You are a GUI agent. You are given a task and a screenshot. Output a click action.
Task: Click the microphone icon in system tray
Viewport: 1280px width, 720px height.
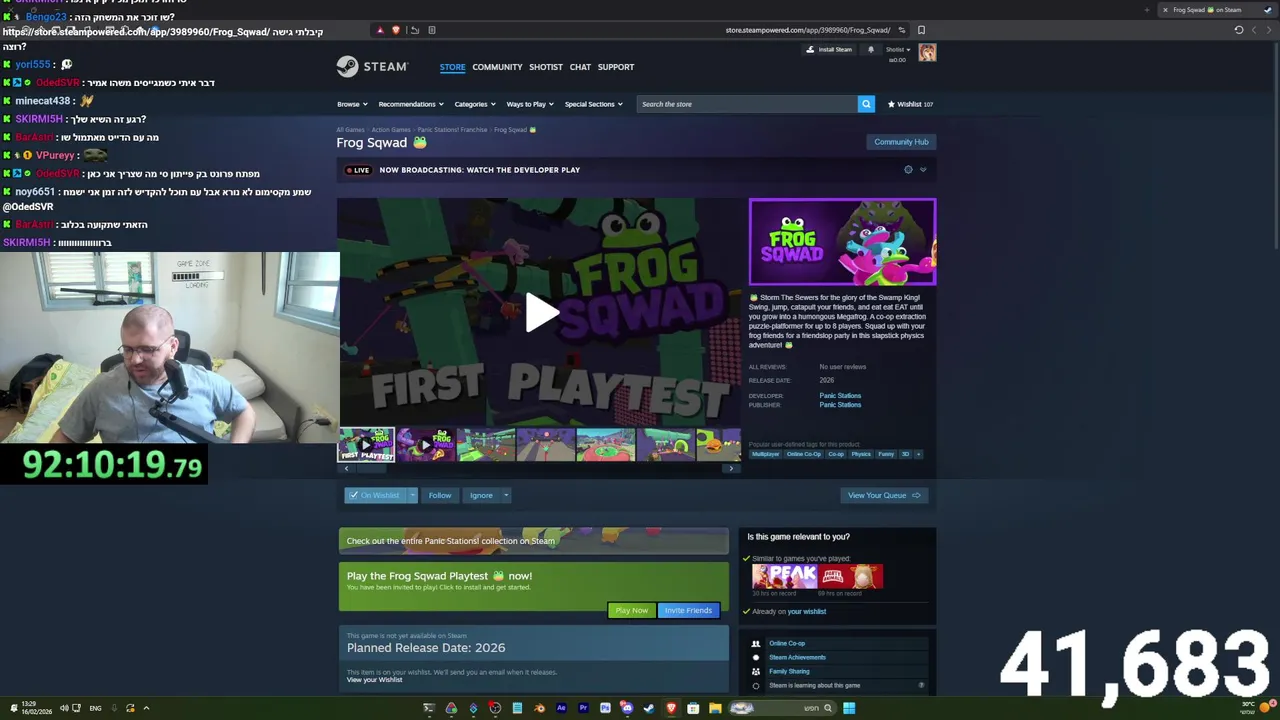pos(113,708)
